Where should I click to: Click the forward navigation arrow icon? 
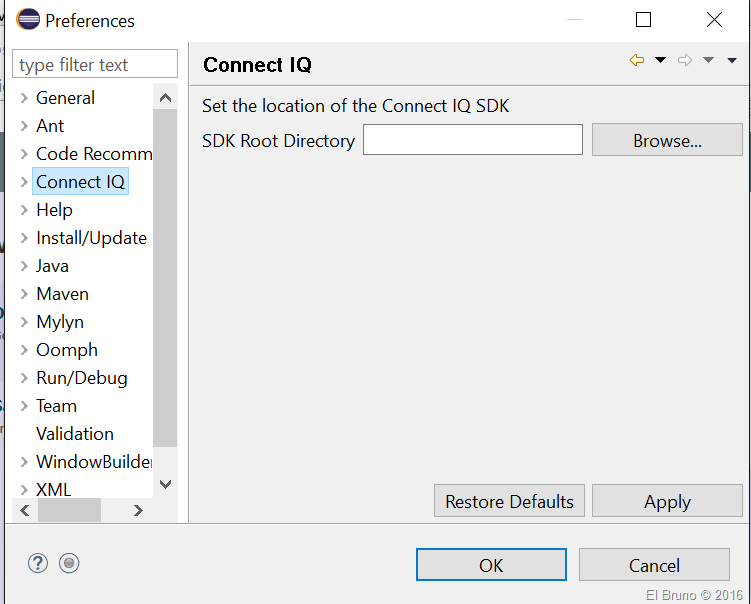click(x=685, y=61)
